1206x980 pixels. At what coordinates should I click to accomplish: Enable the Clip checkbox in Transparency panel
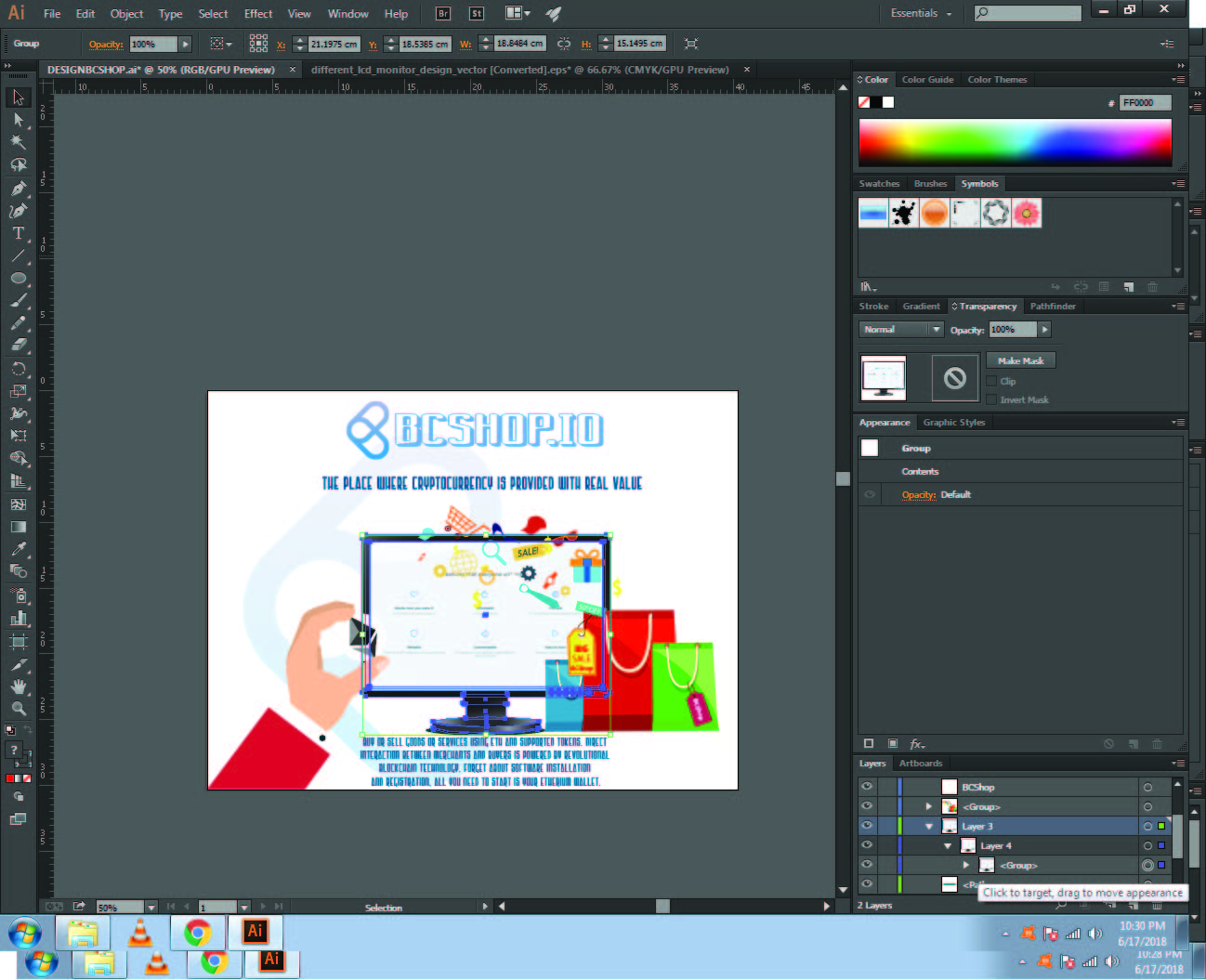(x=991, y=381)
